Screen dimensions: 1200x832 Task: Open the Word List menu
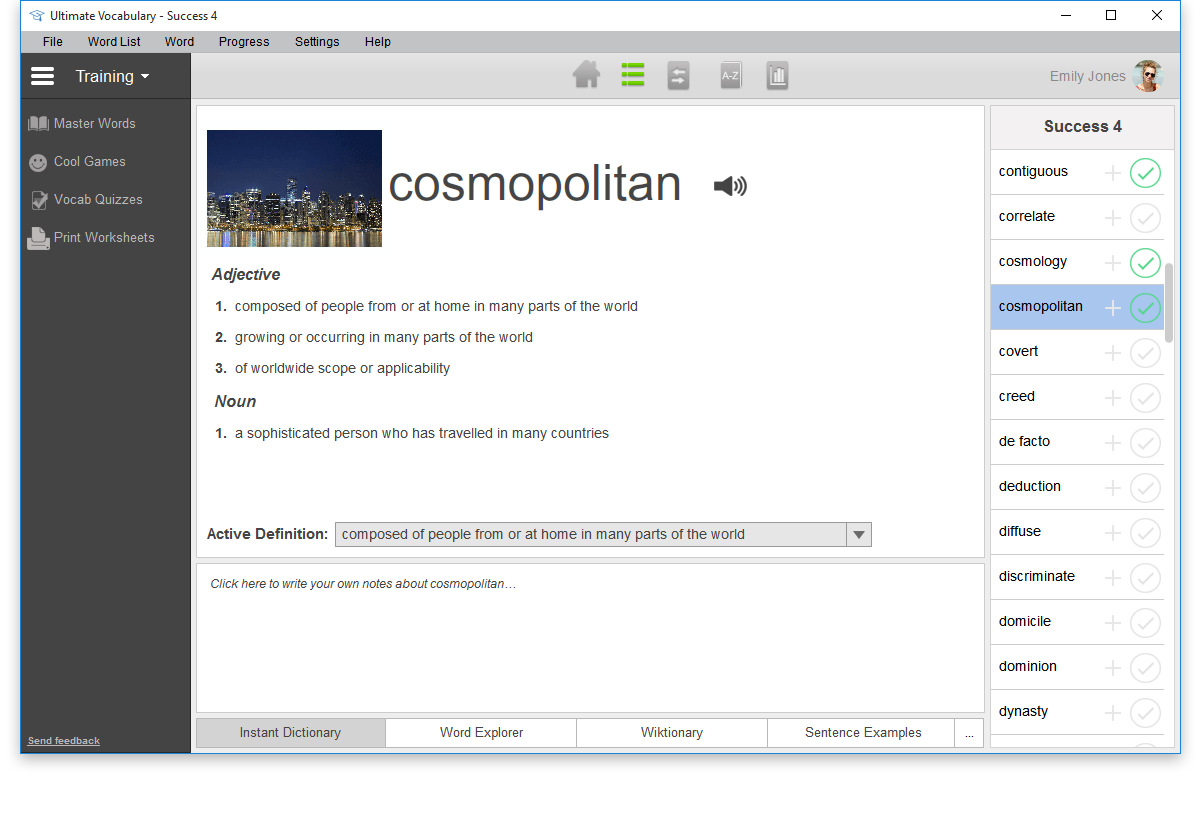[x=114, y=42]
